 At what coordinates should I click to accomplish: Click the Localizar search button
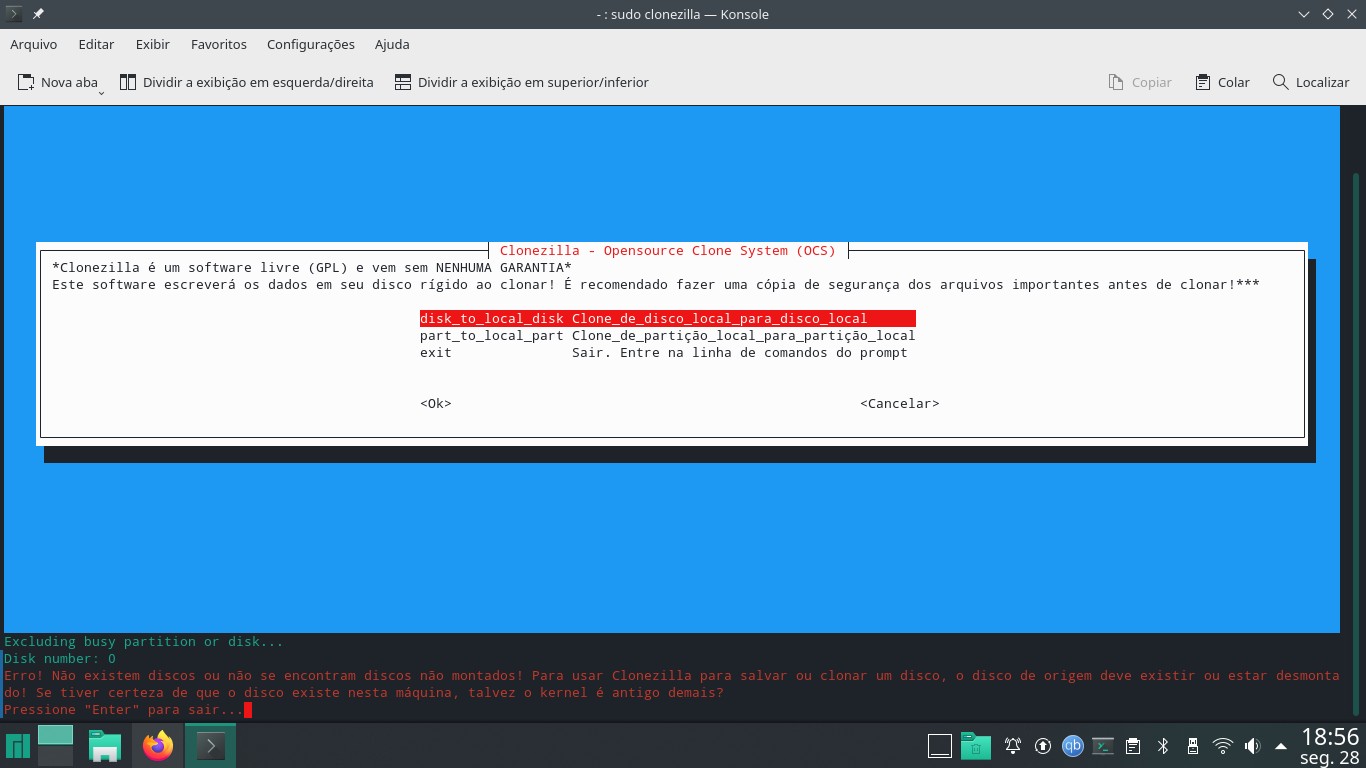tap(1310, 82)
